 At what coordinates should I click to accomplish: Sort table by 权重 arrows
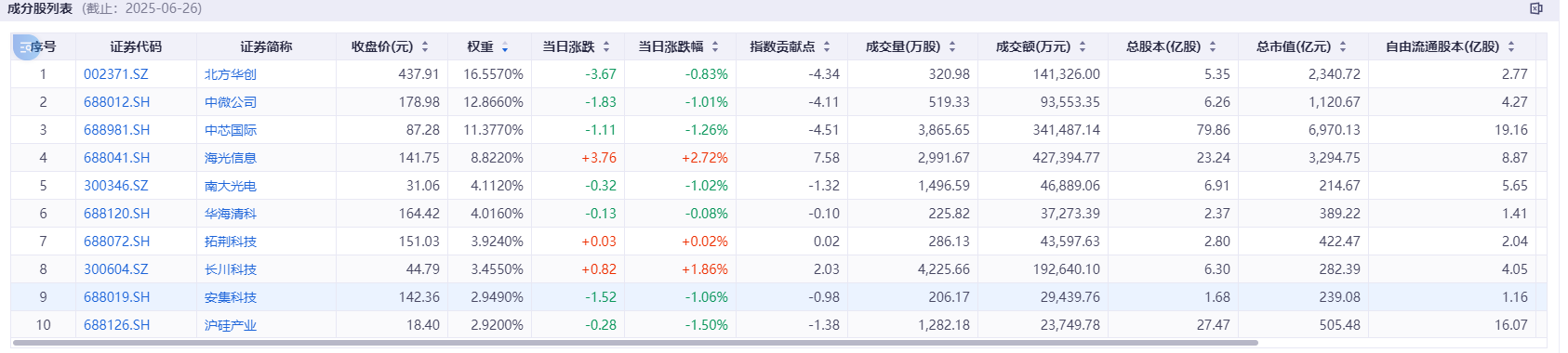[505, 46]
